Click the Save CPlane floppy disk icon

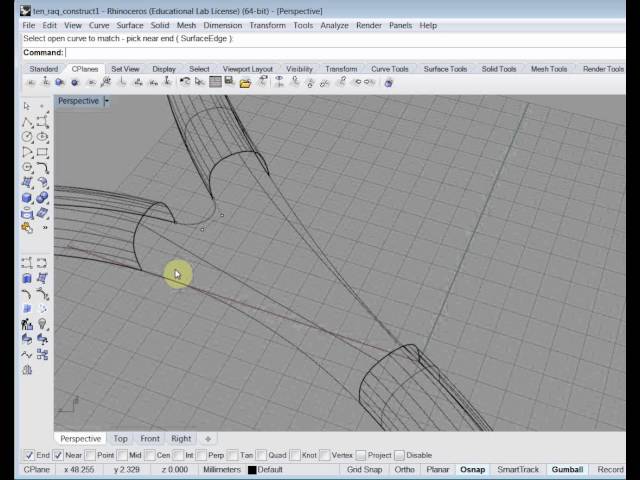pyautogui.click(x=229, y=82)
